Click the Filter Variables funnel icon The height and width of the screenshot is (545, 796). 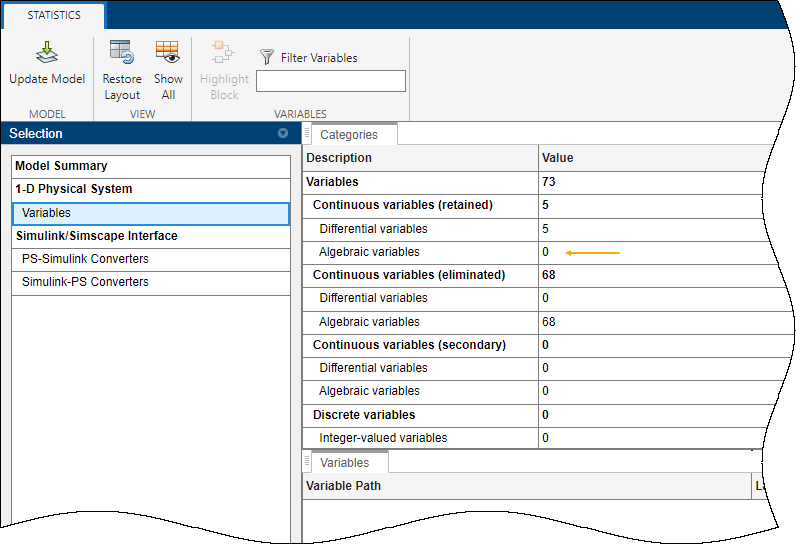click(267, 57)
